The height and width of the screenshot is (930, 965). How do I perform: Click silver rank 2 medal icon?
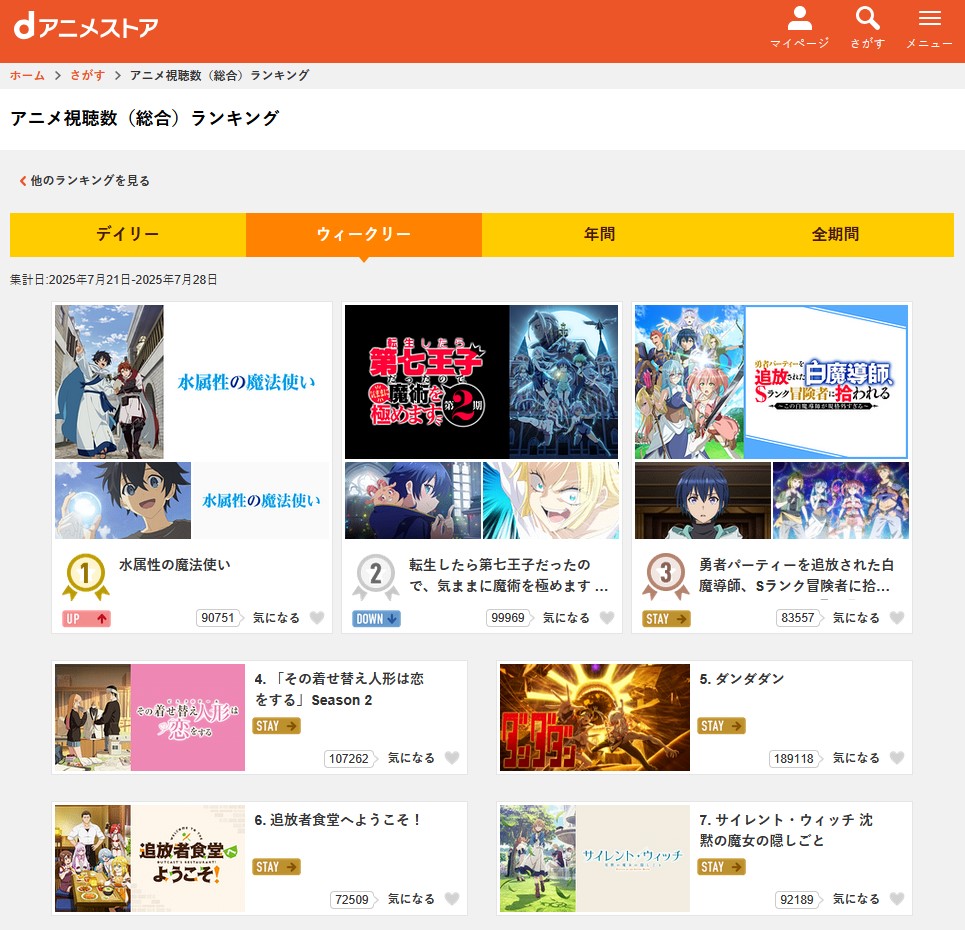(375, 576)
